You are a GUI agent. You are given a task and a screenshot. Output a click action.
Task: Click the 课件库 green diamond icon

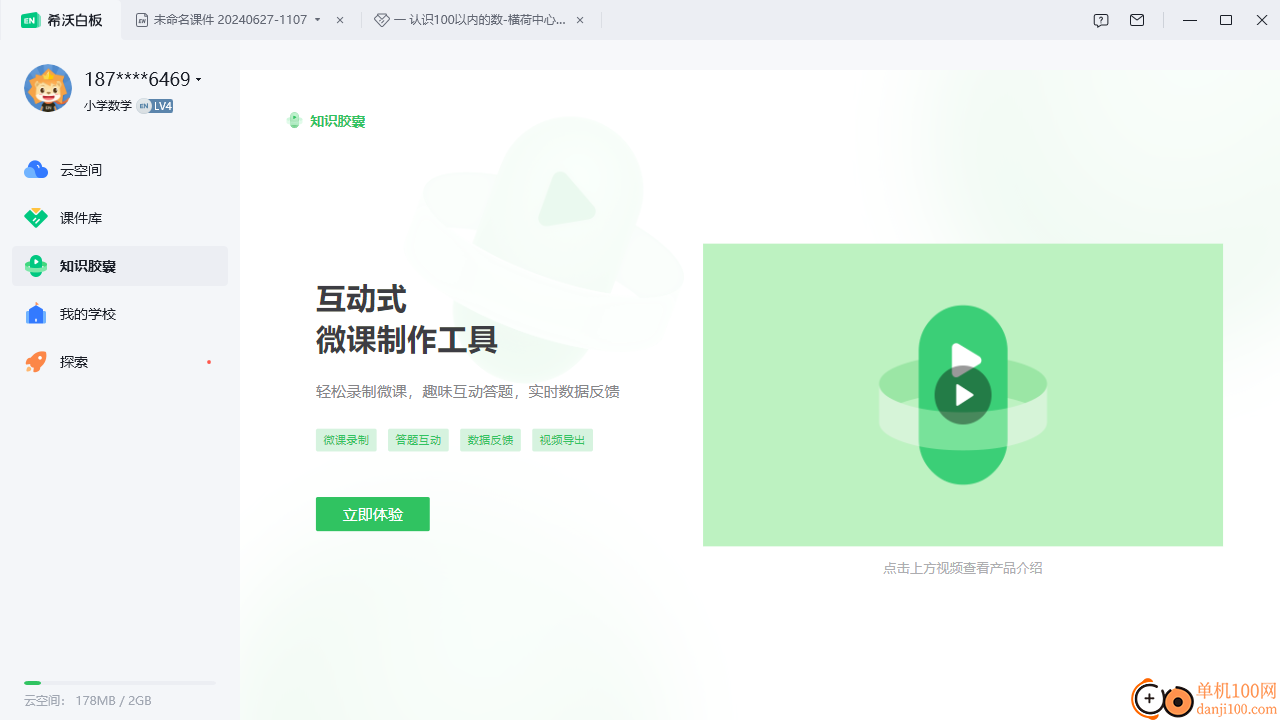tap(36, 218)
